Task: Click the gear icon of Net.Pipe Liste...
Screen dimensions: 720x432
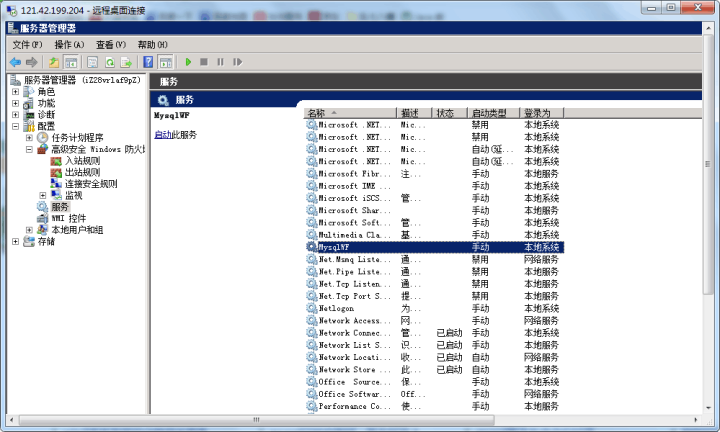Action: pos(312,271)
